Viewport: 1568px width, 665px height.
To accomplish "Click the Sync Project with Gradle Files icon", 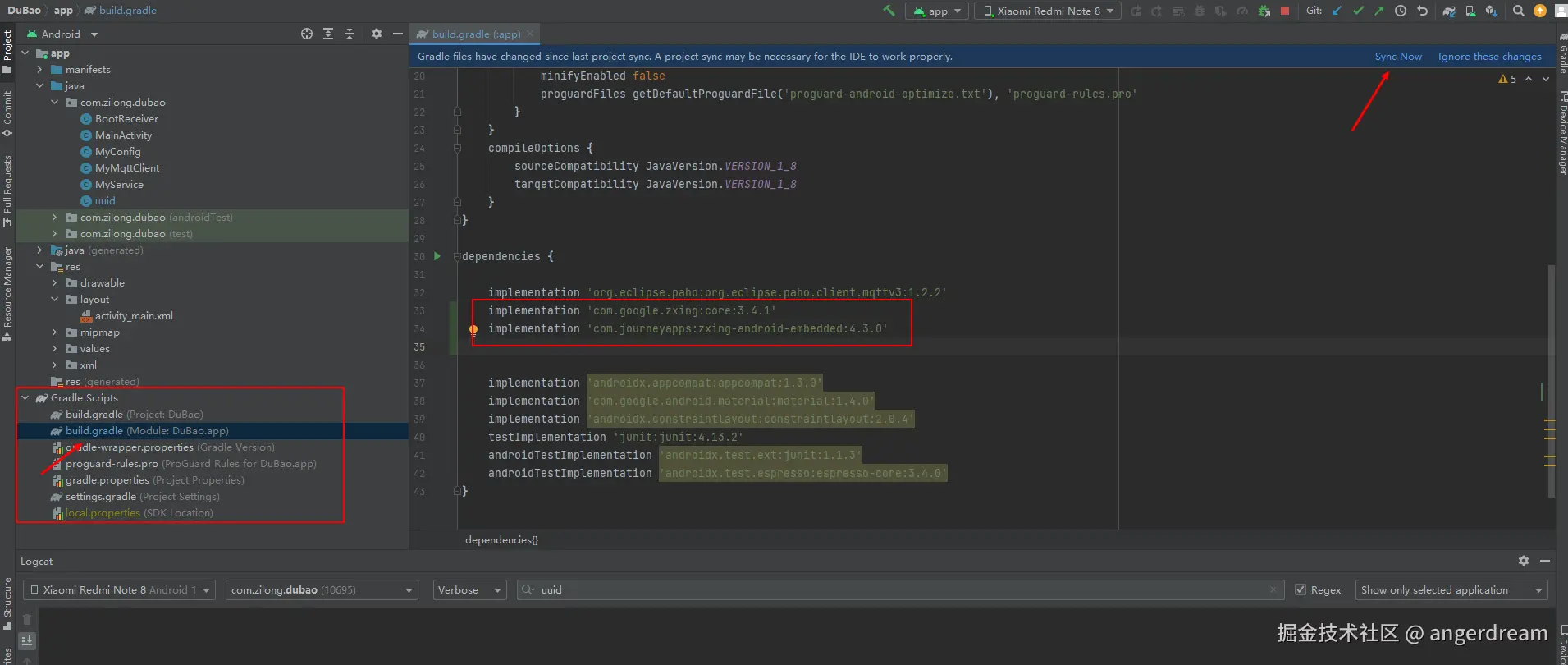I will pos(1449,11).
